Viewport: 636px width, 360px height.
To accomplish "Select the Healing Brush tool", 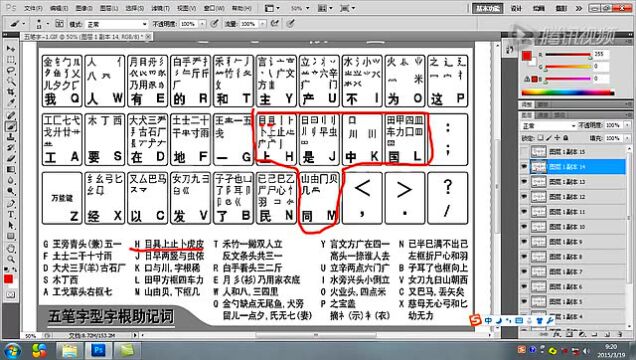I will pos(11,116).
